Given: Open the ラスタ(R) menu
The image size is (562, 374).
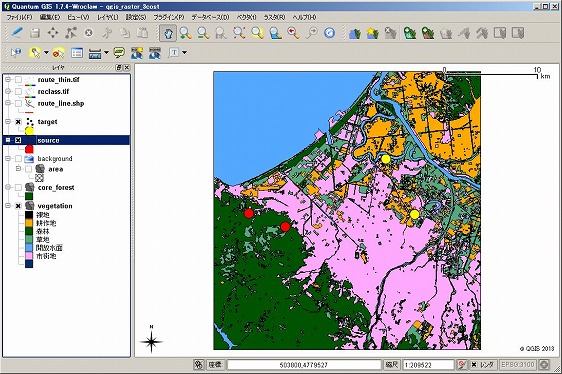Looking at the screenshot, I should pos(274,17).
